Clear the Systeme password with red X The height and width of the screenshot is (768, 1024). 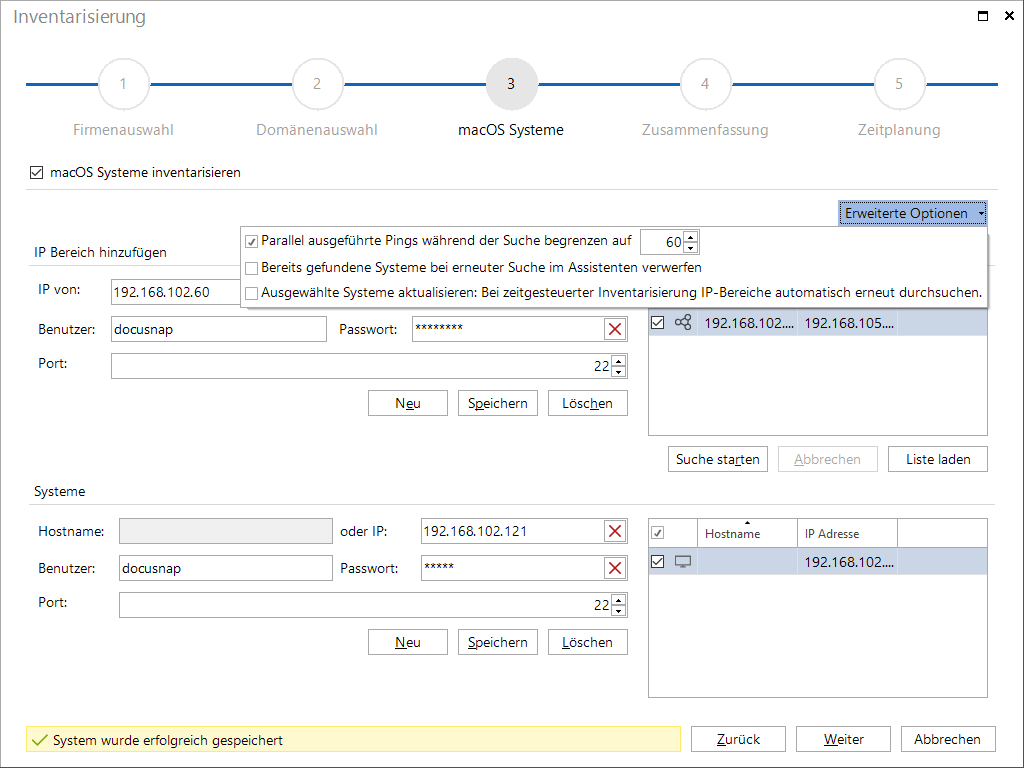pyautogui.click(x=615, y=568)
